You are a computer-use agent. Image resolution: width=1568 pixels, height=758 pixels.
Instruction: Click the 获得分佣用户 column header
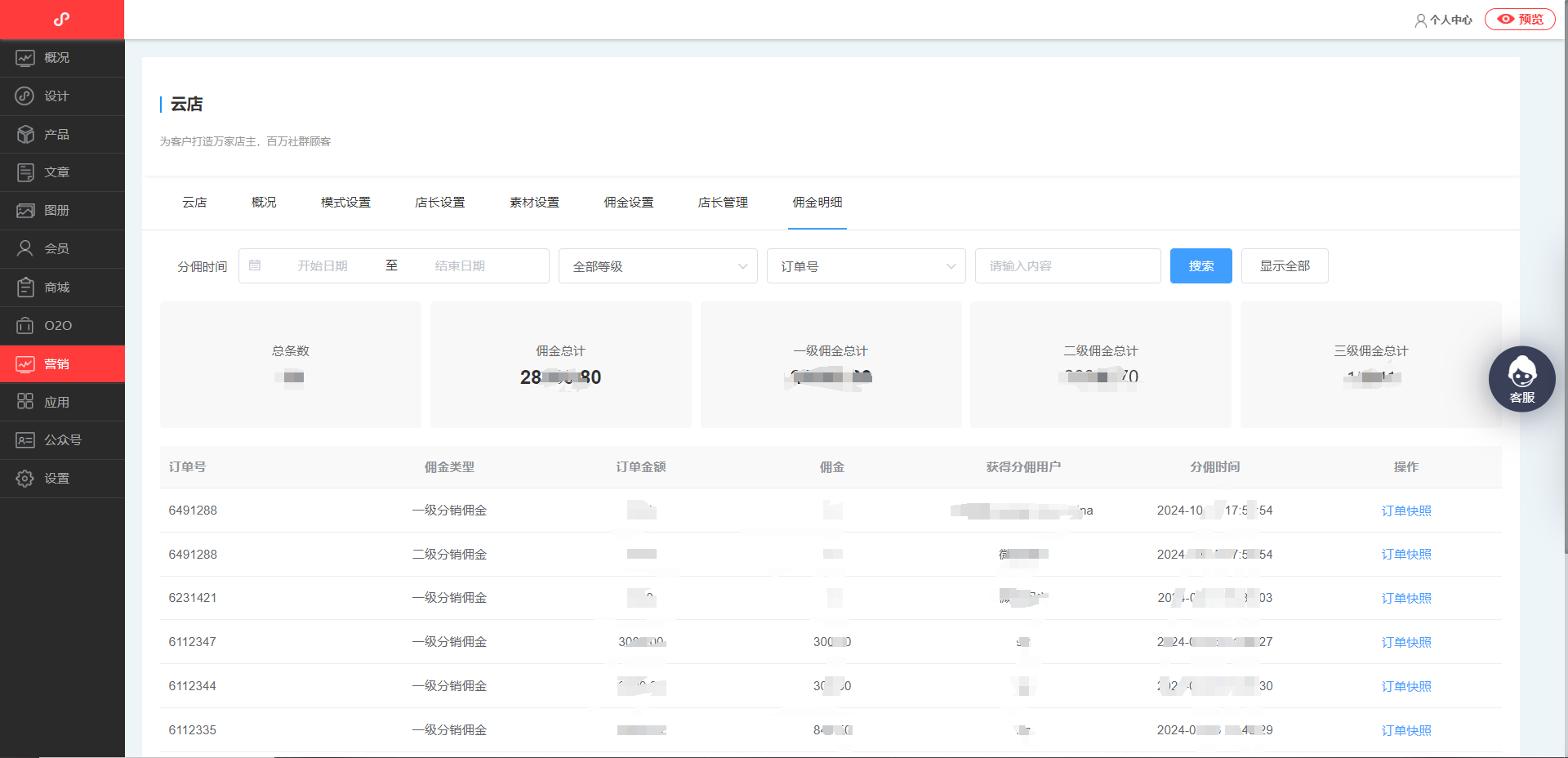tap(1023, 467)
